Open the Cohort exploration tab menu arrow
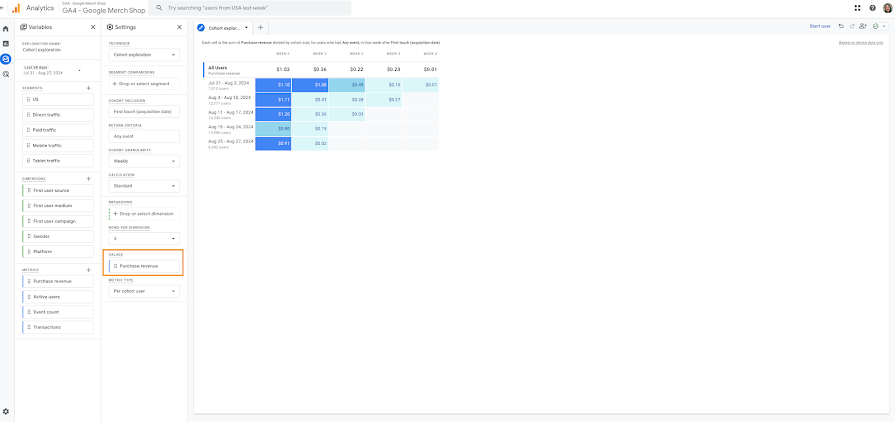The height and width of the screenshot is (422, 895). coord(246,27)
